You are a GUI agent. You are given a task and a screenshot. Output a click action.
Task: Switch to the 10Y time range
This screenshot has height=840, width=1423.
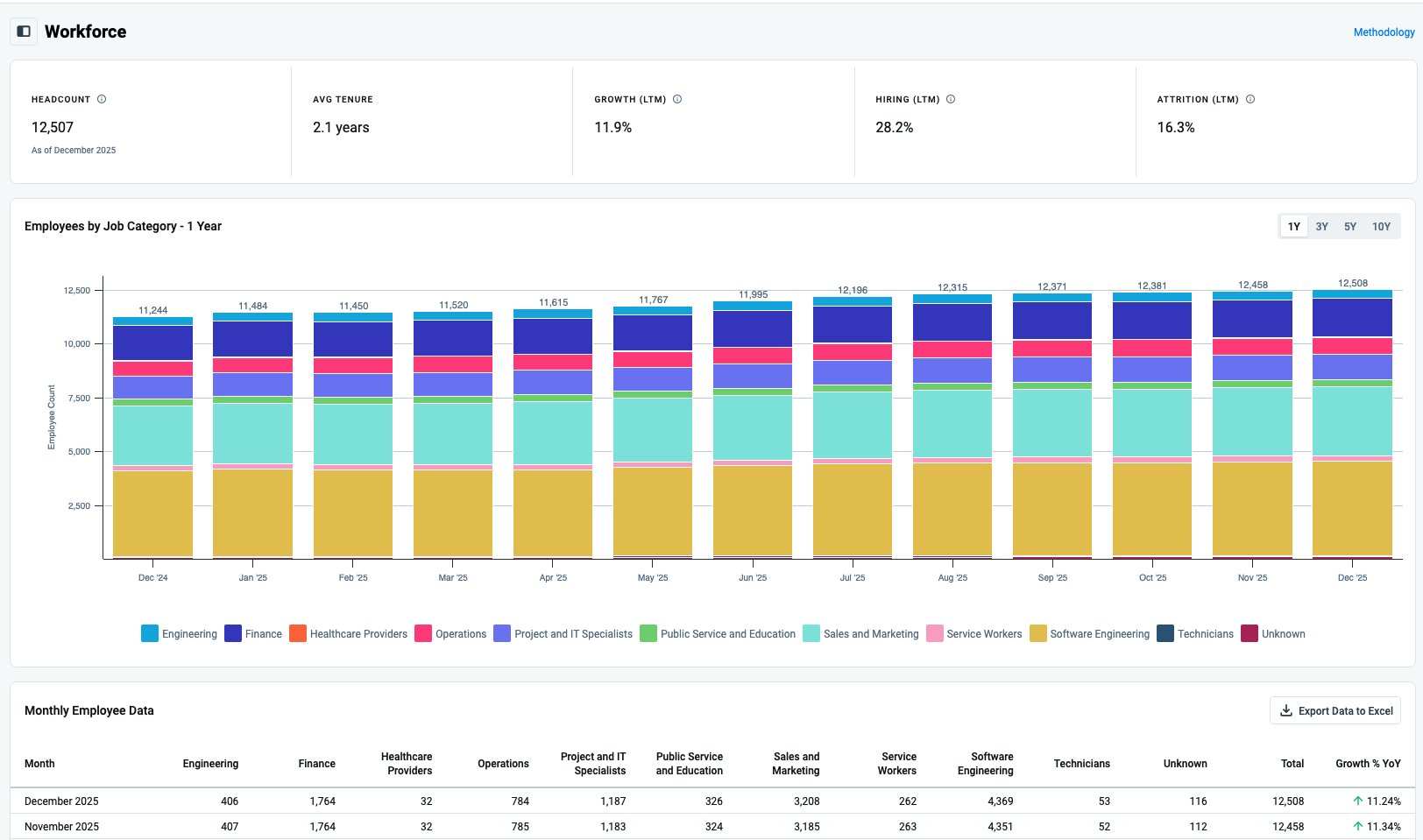pyautogui.click(x=1381, y=227)
